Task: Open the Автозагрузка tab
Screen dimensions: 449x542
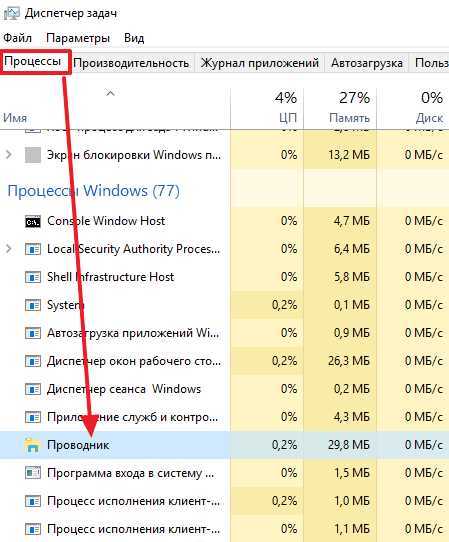Action: pos(367,63)
